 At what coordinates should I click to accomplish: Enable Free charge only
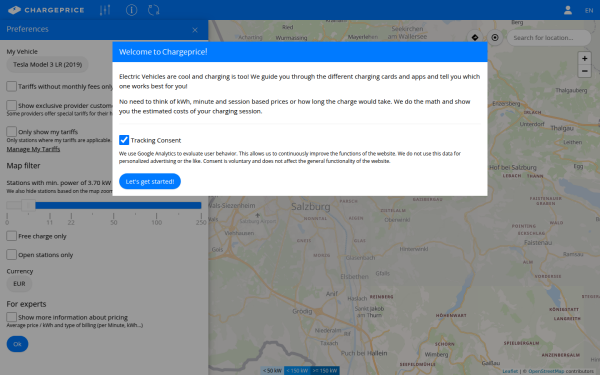coord(11,236)
